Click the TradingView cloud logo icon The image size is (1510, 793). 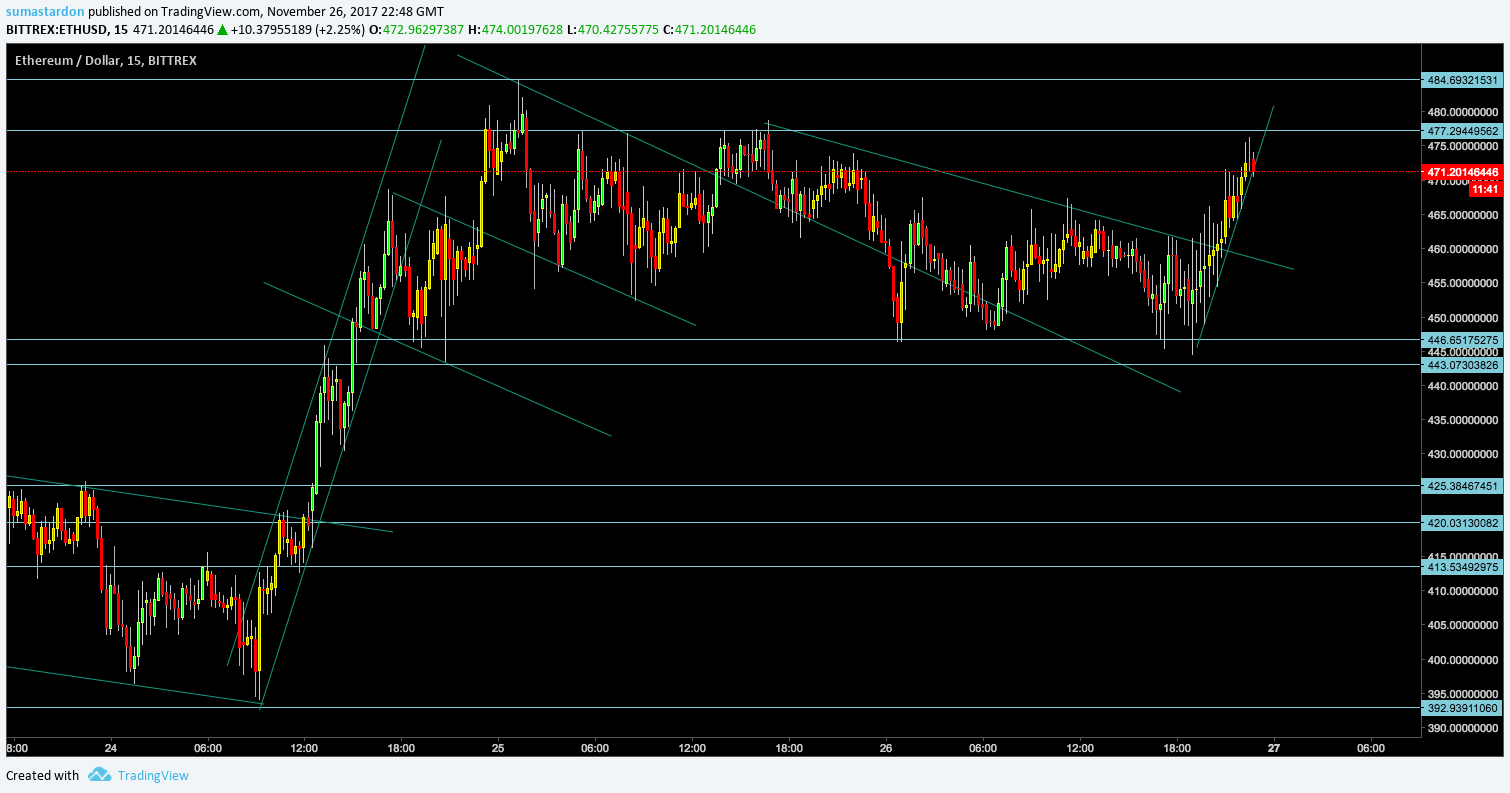pos(98,775)
